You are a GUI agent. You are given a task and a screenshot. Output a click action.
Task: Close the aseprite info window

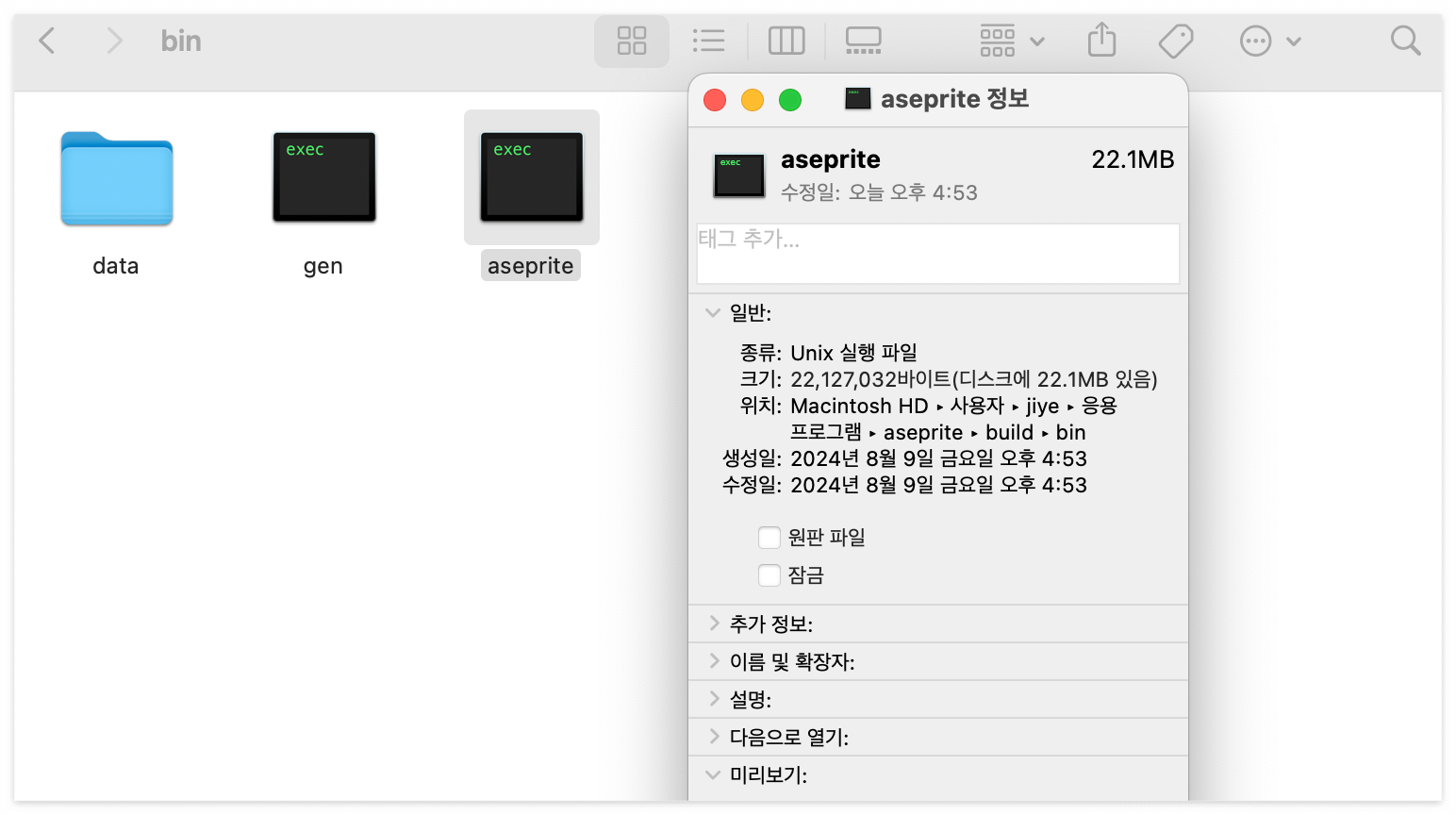click(x=715, y=100)
